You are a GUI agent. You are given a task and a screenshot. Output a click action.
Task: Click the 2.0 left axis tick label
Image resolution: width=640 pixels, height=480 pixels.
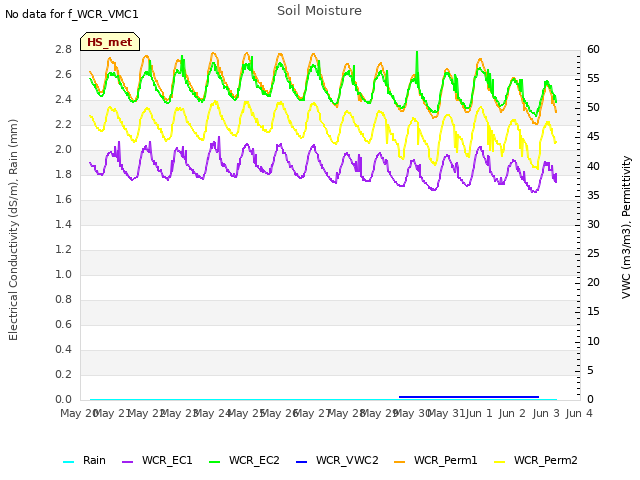(x=63, y=149)
